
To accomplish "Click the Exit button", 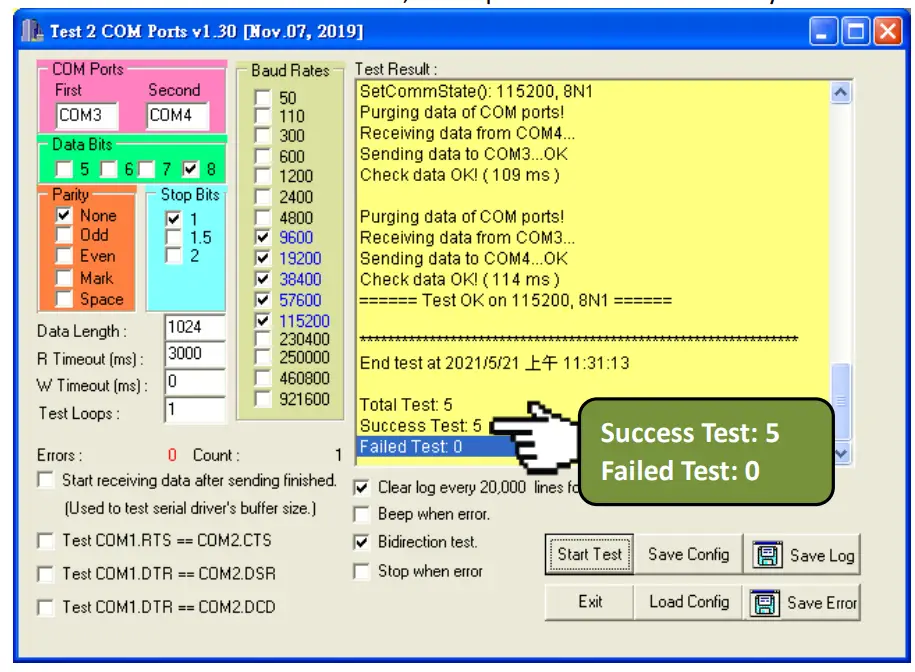I will [x=589, y=601].
